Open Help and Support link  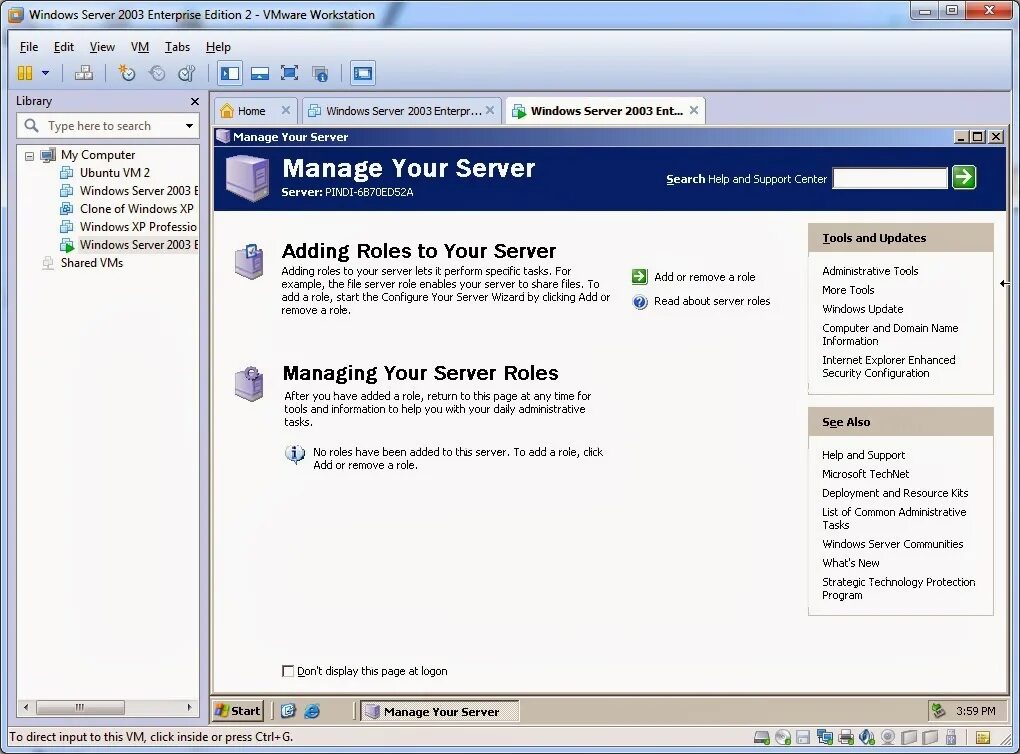point(863,455)
